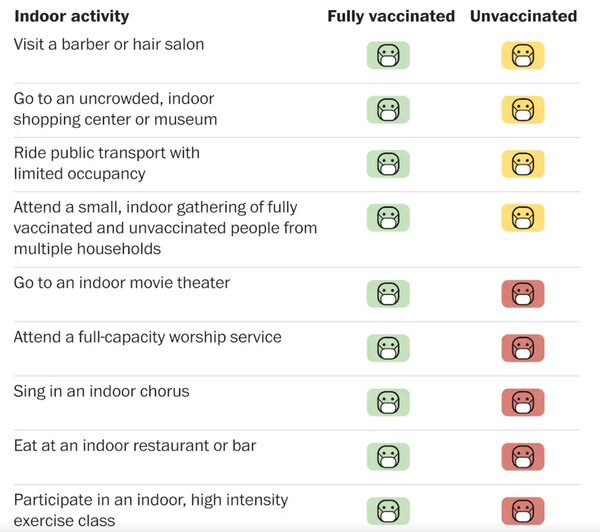Select the 'Visit a barber or hair salon' text
Image resolution: width=600 pixels, height=532 pixels.
point(109,44)
